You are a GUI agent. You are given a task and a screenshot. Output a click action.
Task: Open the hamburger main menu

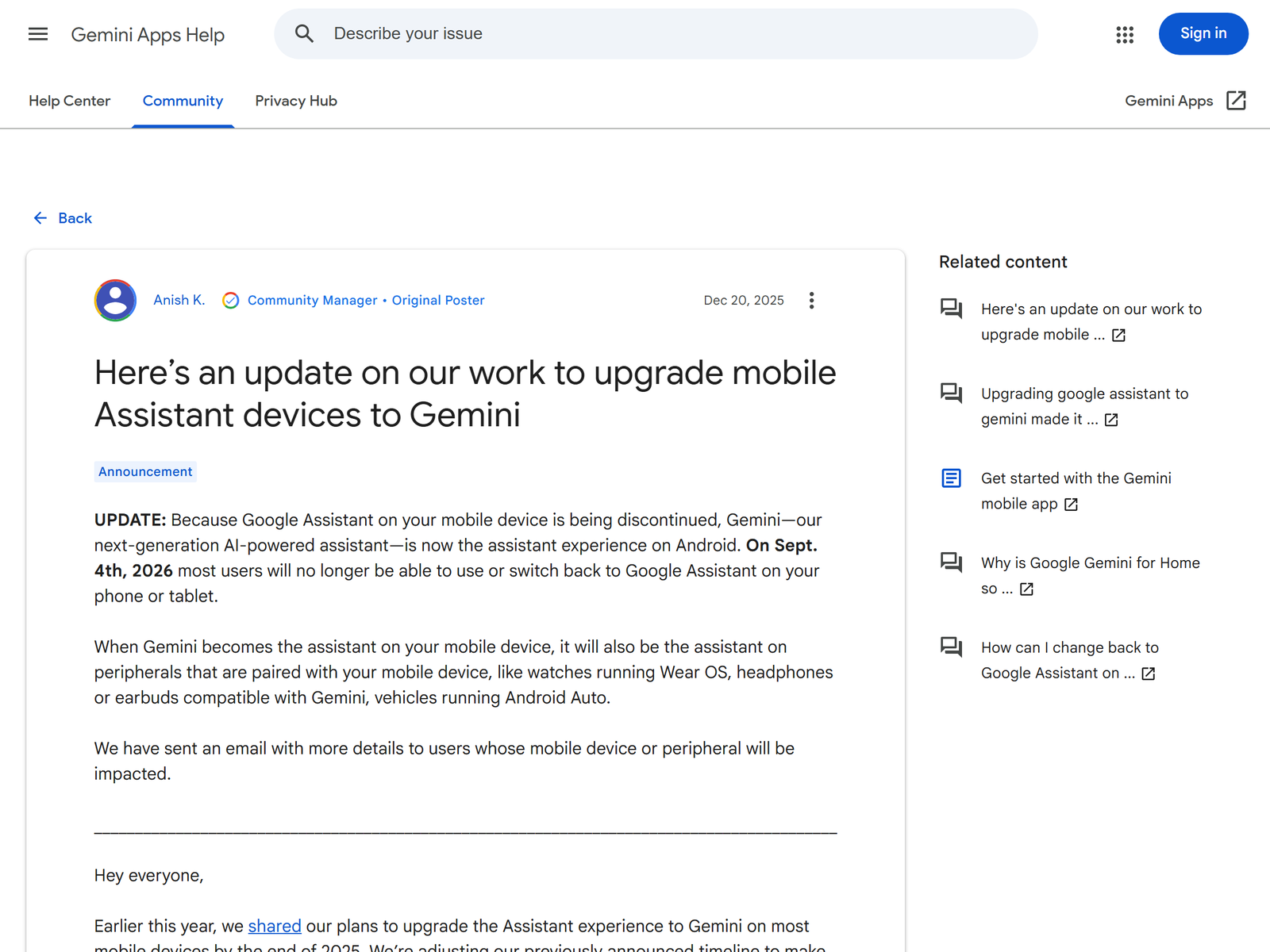38,34
